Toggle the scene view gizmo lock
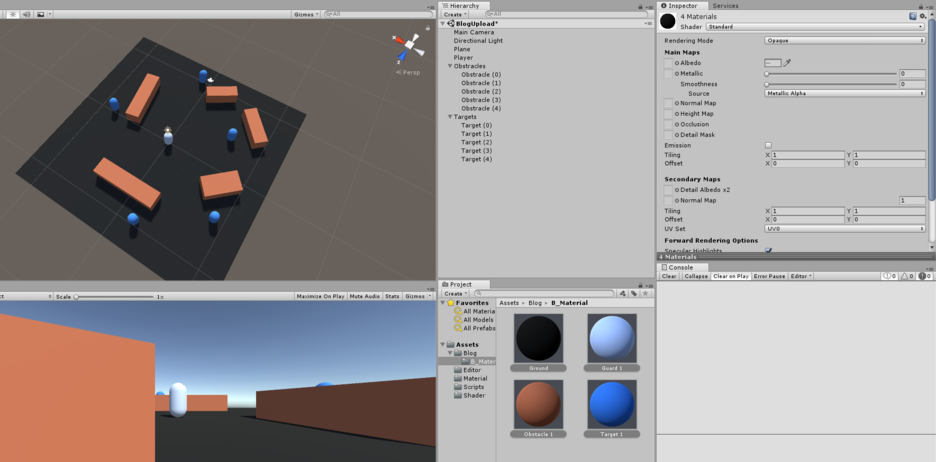 [x=427, y=27]
